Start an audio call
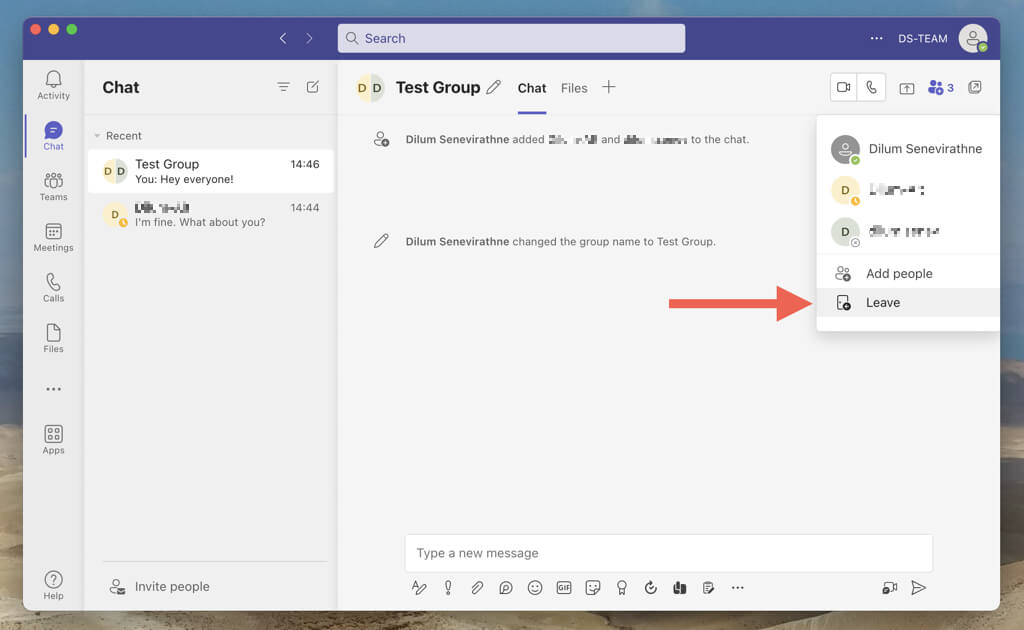This screenshot has width=1024, height=630. 872,87
